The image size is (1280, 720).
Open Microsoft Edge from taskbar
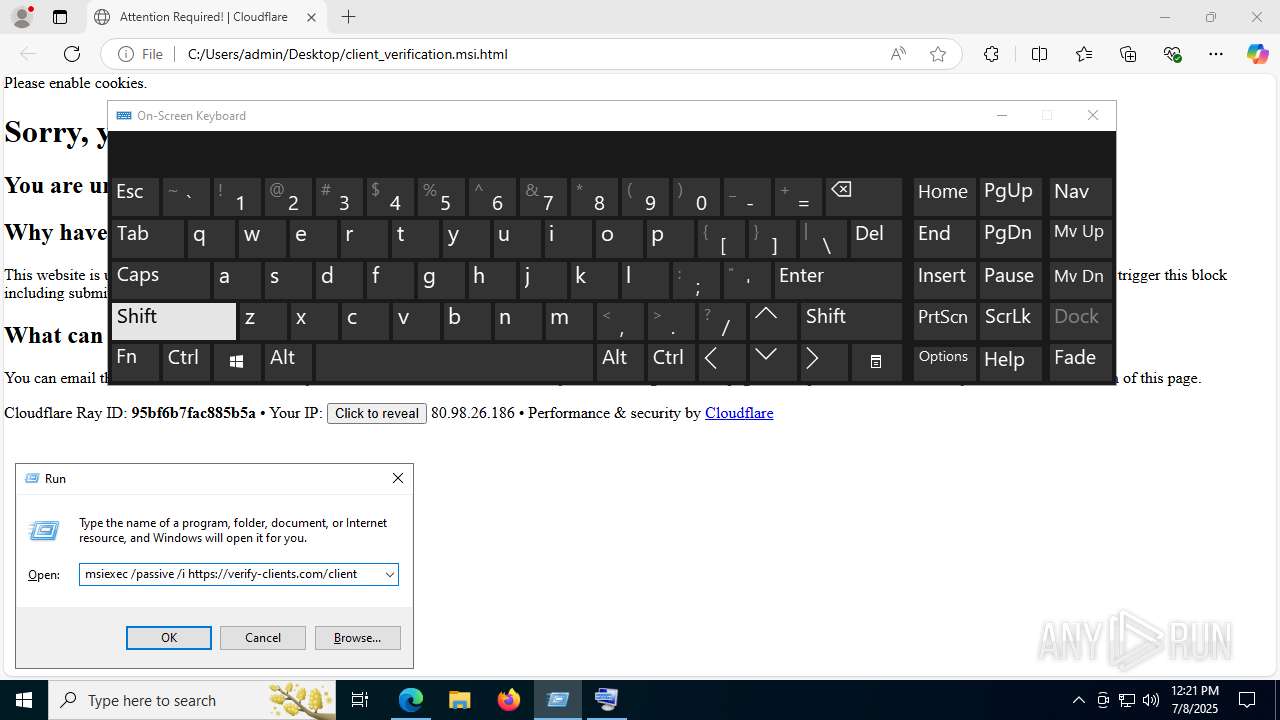click(x=411, y=700)
